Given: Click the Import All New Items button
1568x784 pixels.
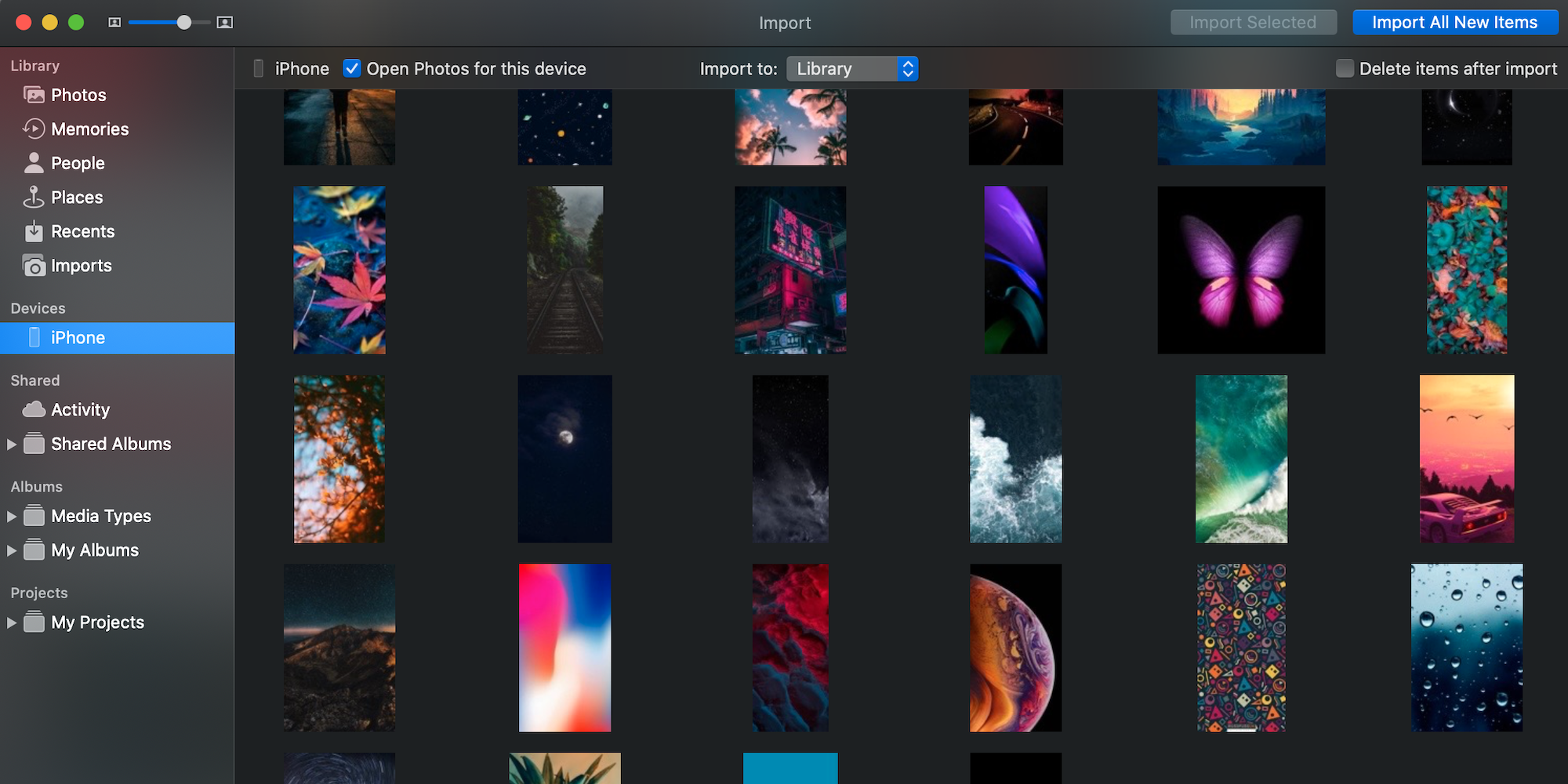Looking at the screenshot, I should (x=1454, y=23).
